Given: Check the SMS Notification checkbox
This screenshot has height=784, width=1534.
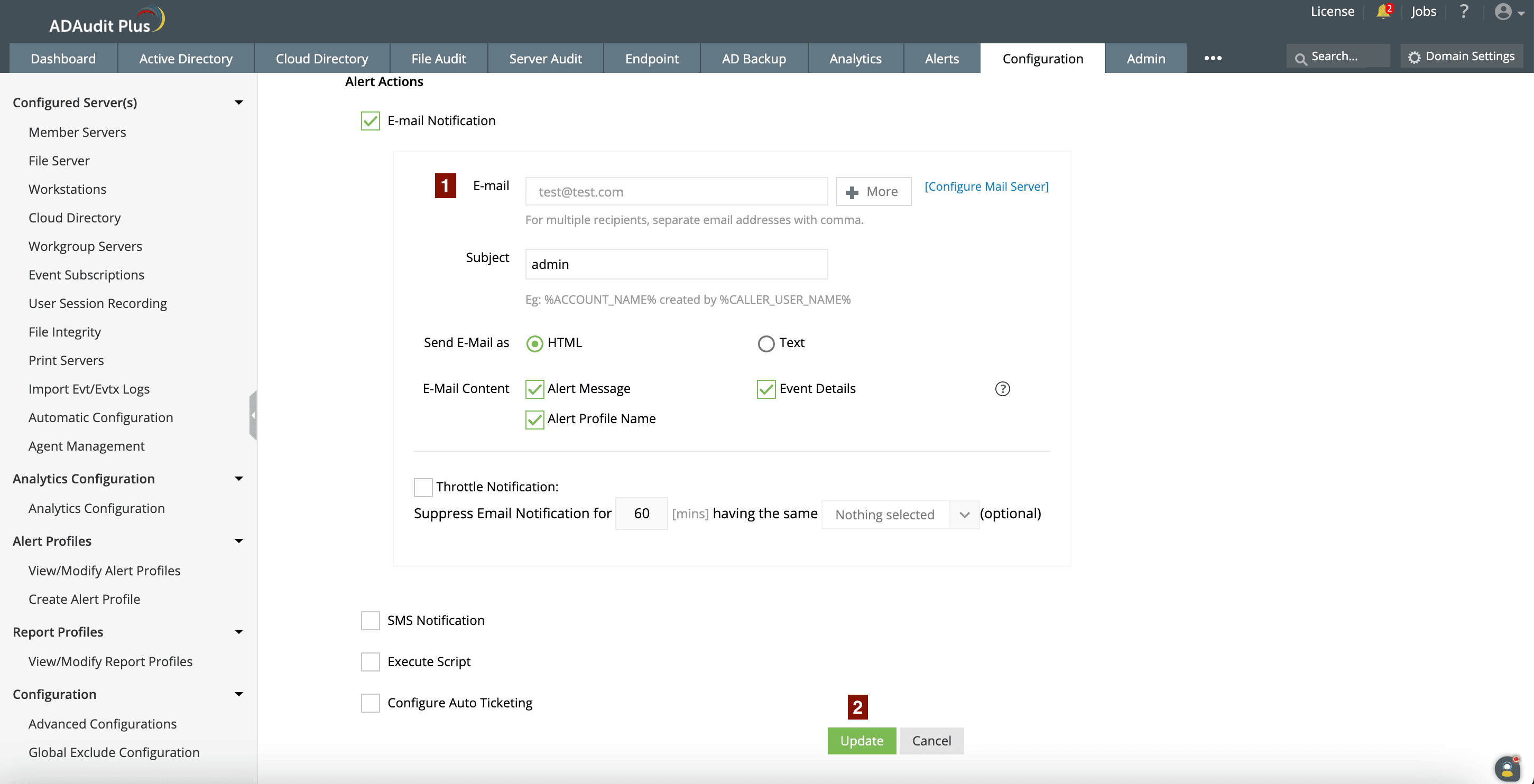Looking at the screenshot, I should 370,620.
